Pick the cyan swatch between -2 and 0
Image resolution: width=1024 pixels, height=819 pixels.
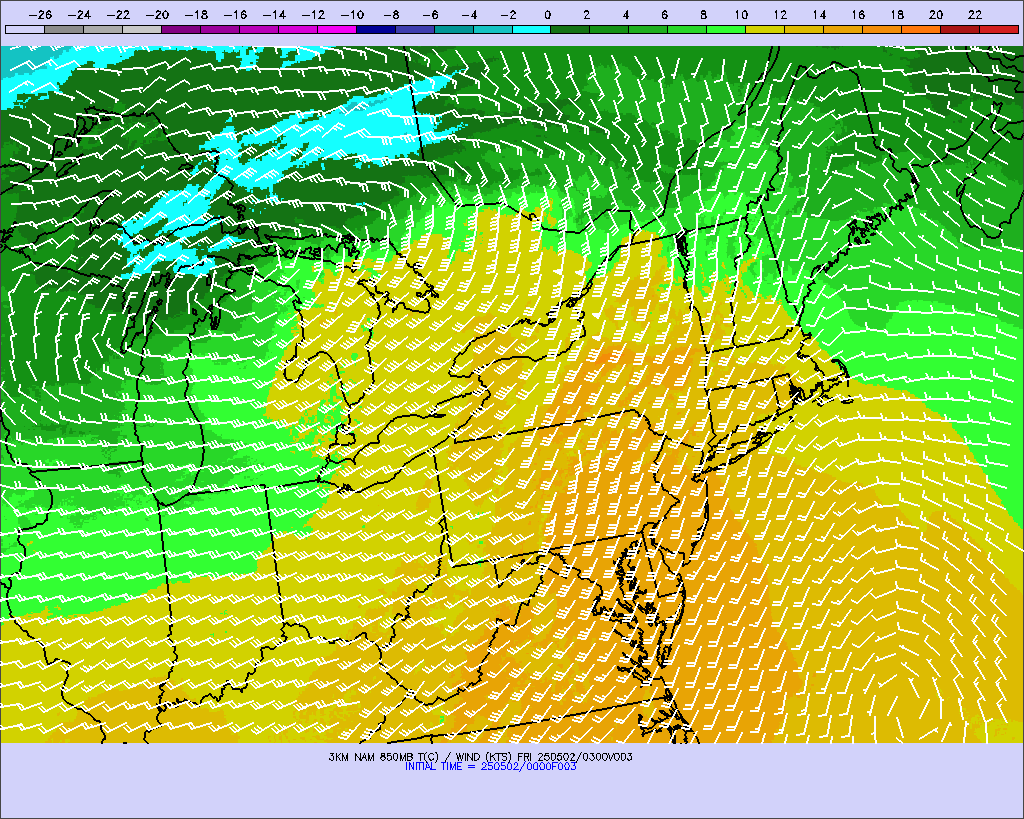tap(532, 29)
